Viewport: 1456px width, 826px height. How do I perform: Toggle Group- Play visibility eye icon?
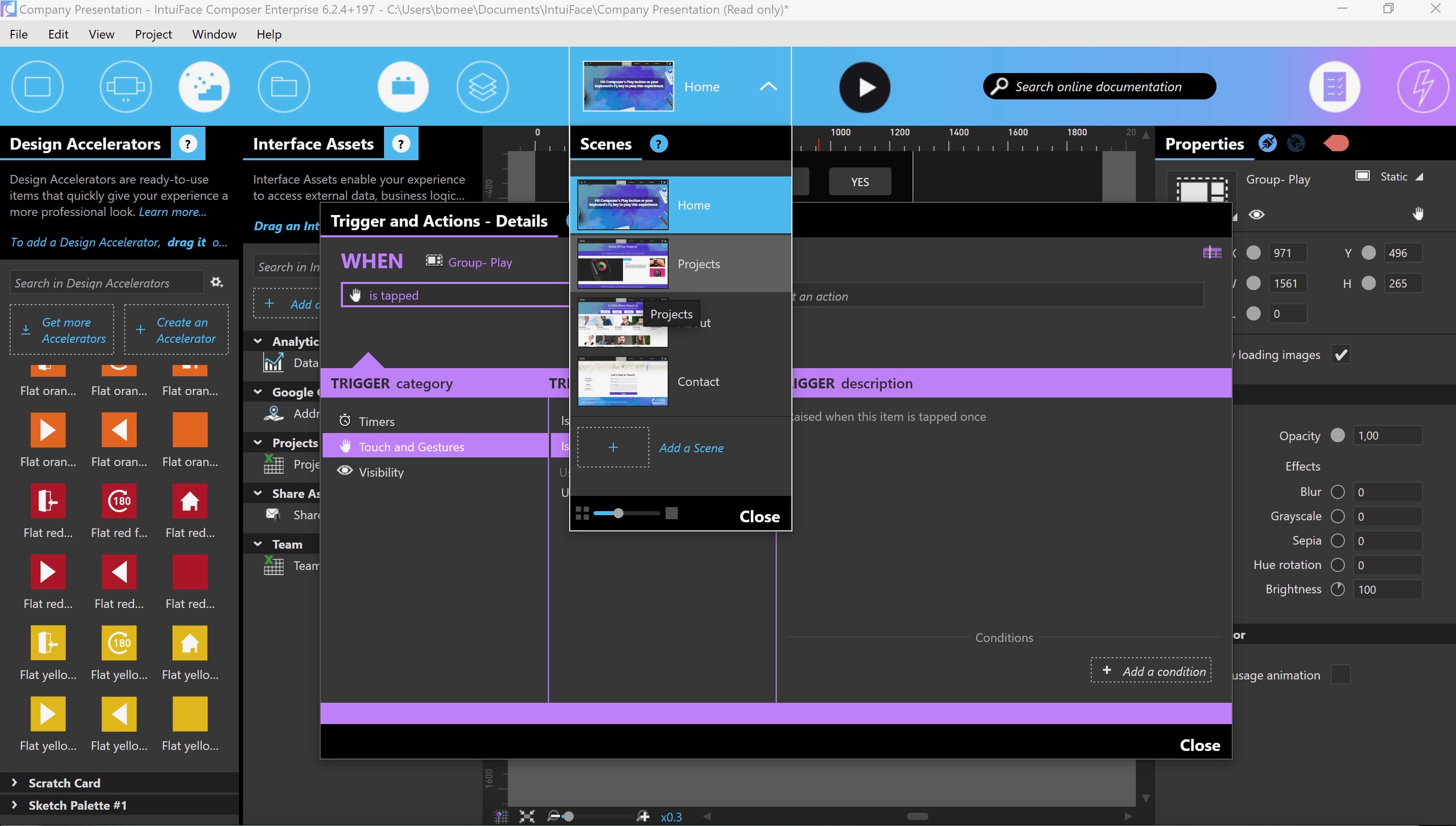point(1256,214)
